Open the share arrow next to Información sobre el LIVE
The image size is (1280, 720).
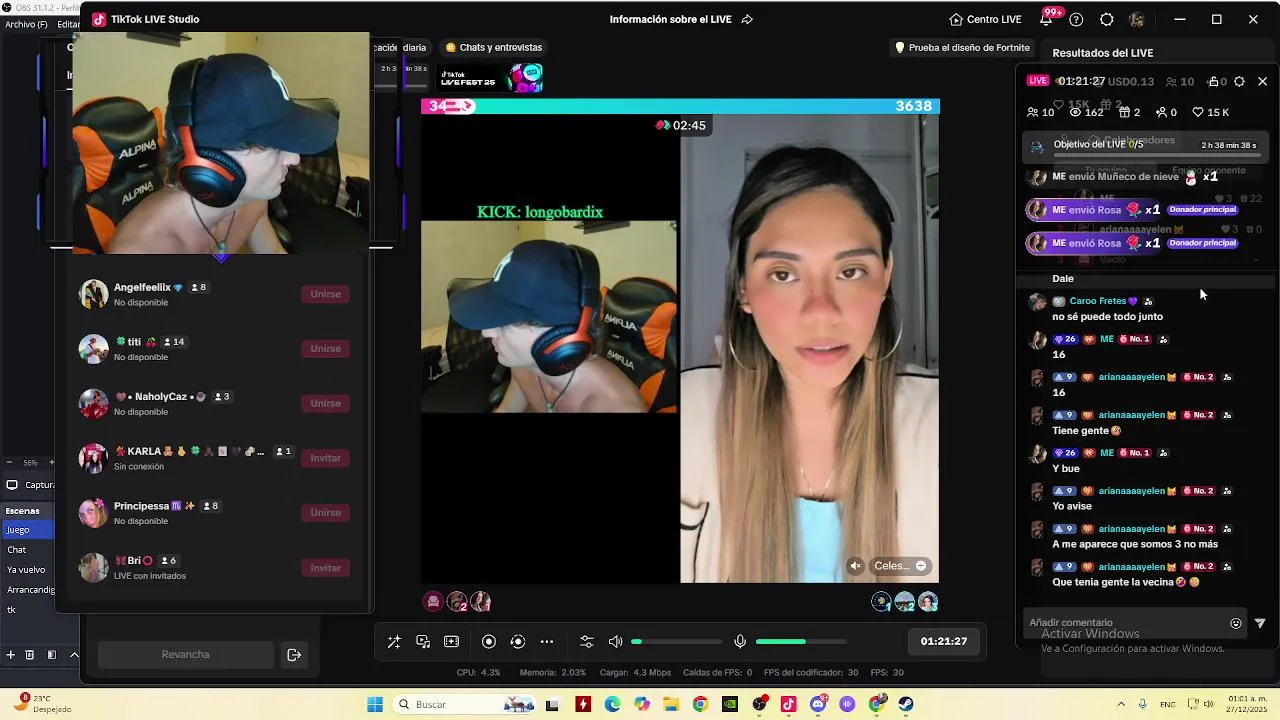click(747, 19)
